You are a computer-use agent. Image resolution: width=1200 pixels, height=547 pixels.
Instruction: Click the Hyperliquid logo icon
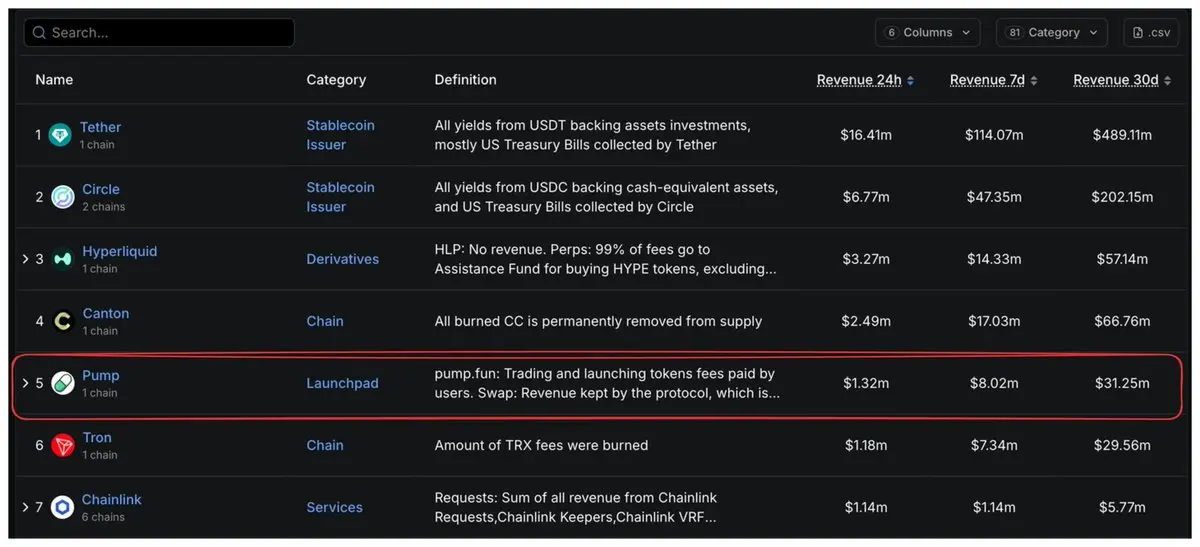[x=62, y=259]
